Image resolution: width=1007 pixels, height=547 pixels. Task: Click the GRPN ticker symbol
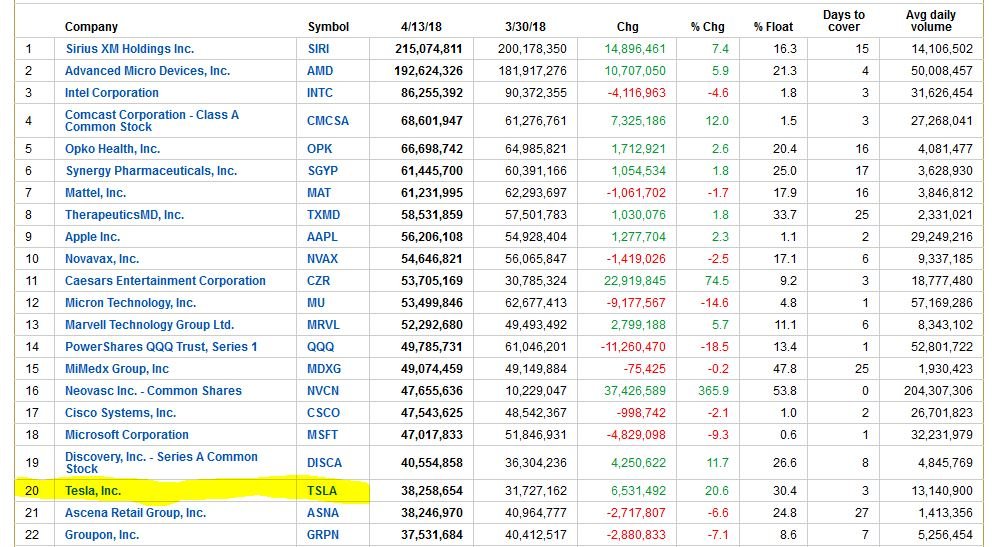[x=322, y=535]
